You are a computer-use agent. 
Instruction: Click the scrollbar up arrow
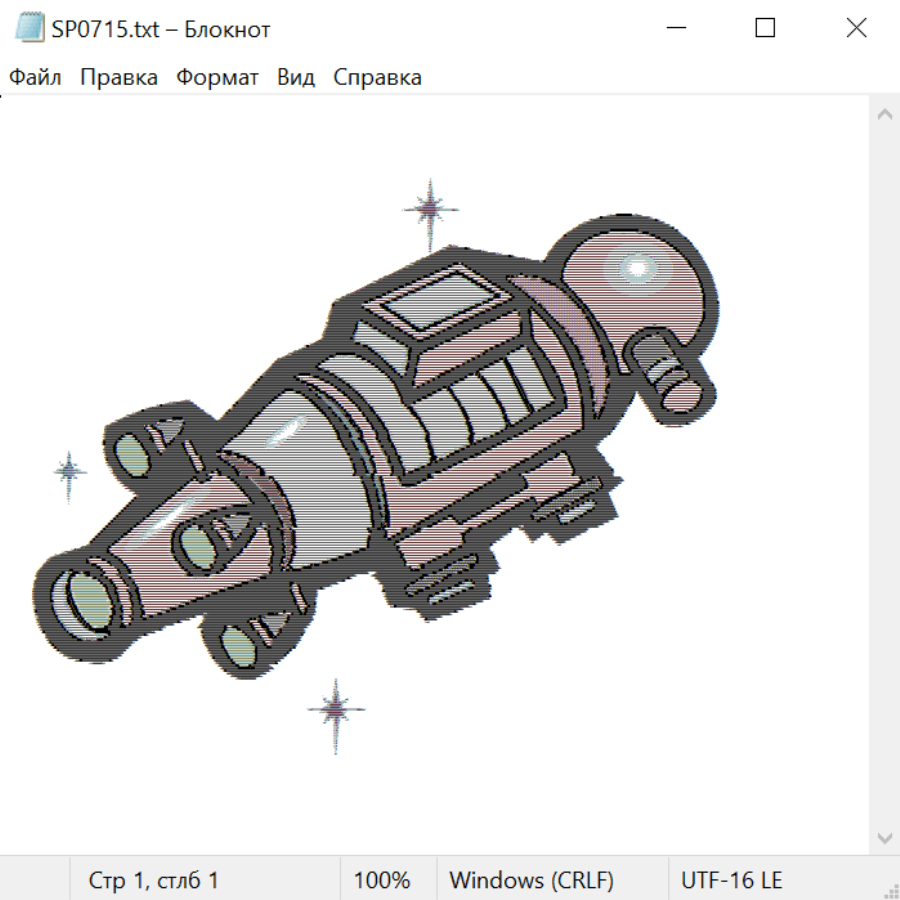pyautogui.click(x=884, y=115)
